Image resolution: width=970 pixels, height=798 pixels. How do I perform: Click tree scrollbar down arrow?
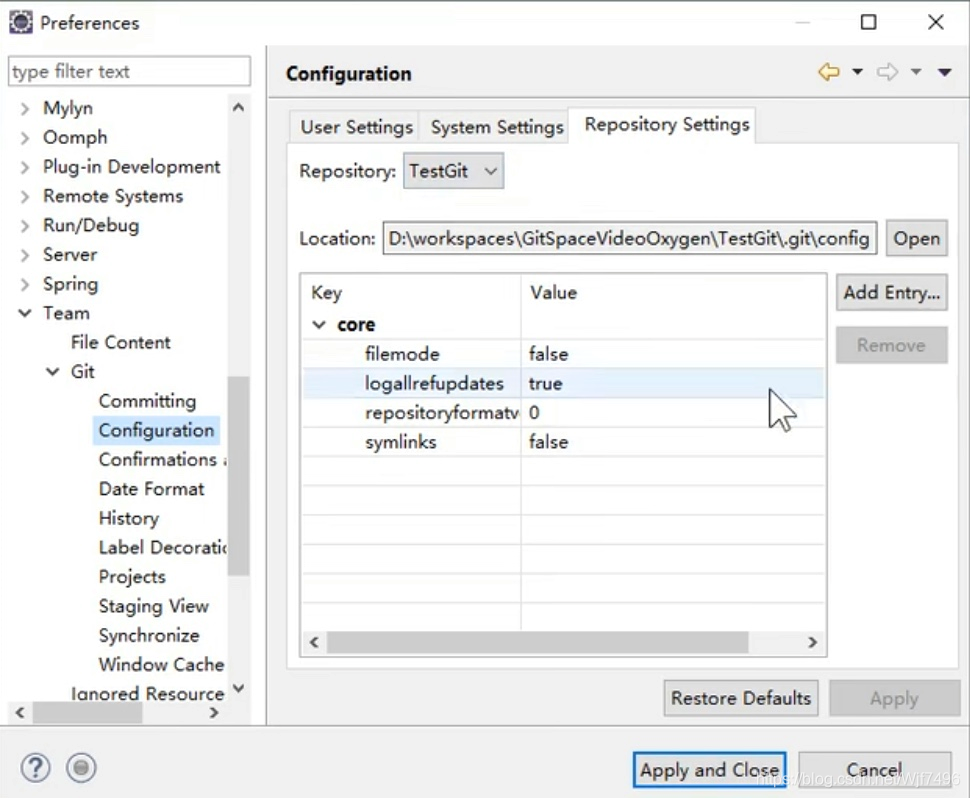[x=238, y=688]
